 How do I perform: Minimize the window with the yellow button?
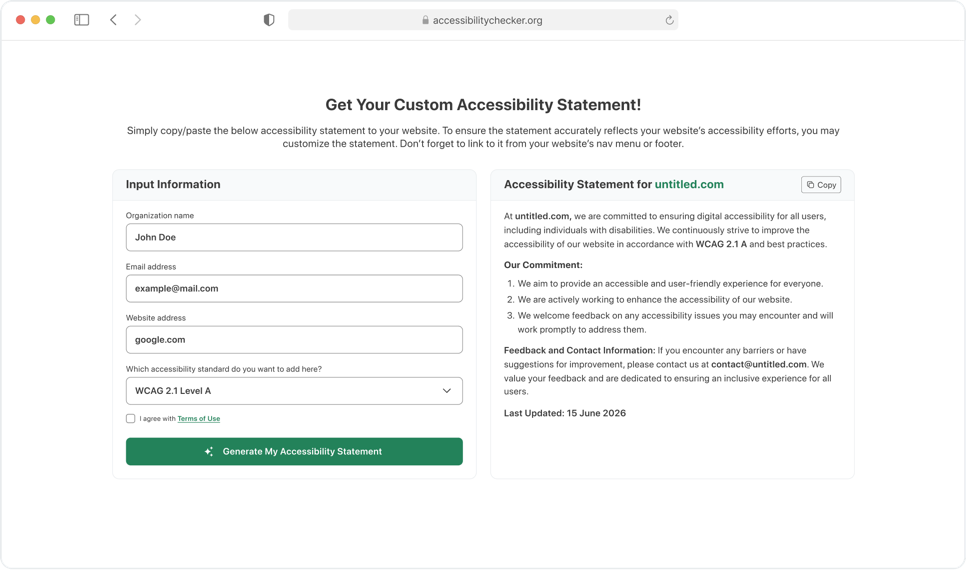pos(36,20)
